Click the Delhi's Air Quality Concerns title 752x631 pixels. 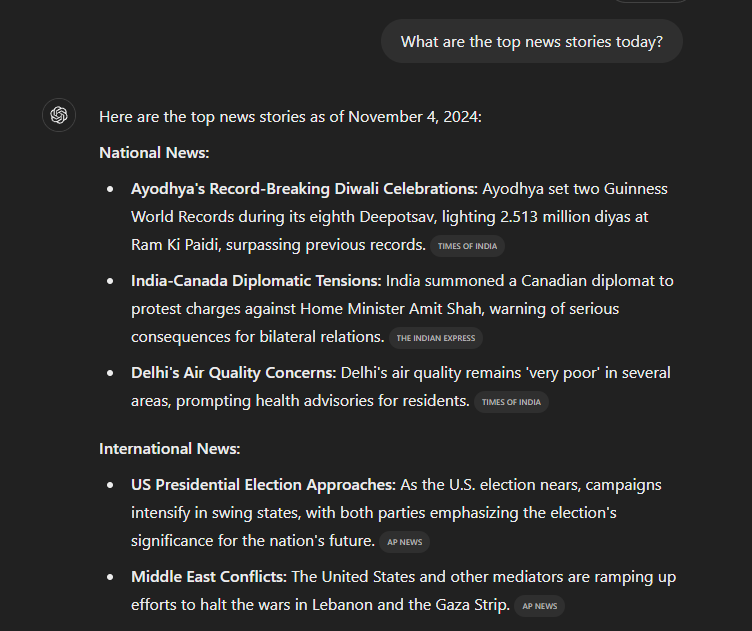[233, 372]
